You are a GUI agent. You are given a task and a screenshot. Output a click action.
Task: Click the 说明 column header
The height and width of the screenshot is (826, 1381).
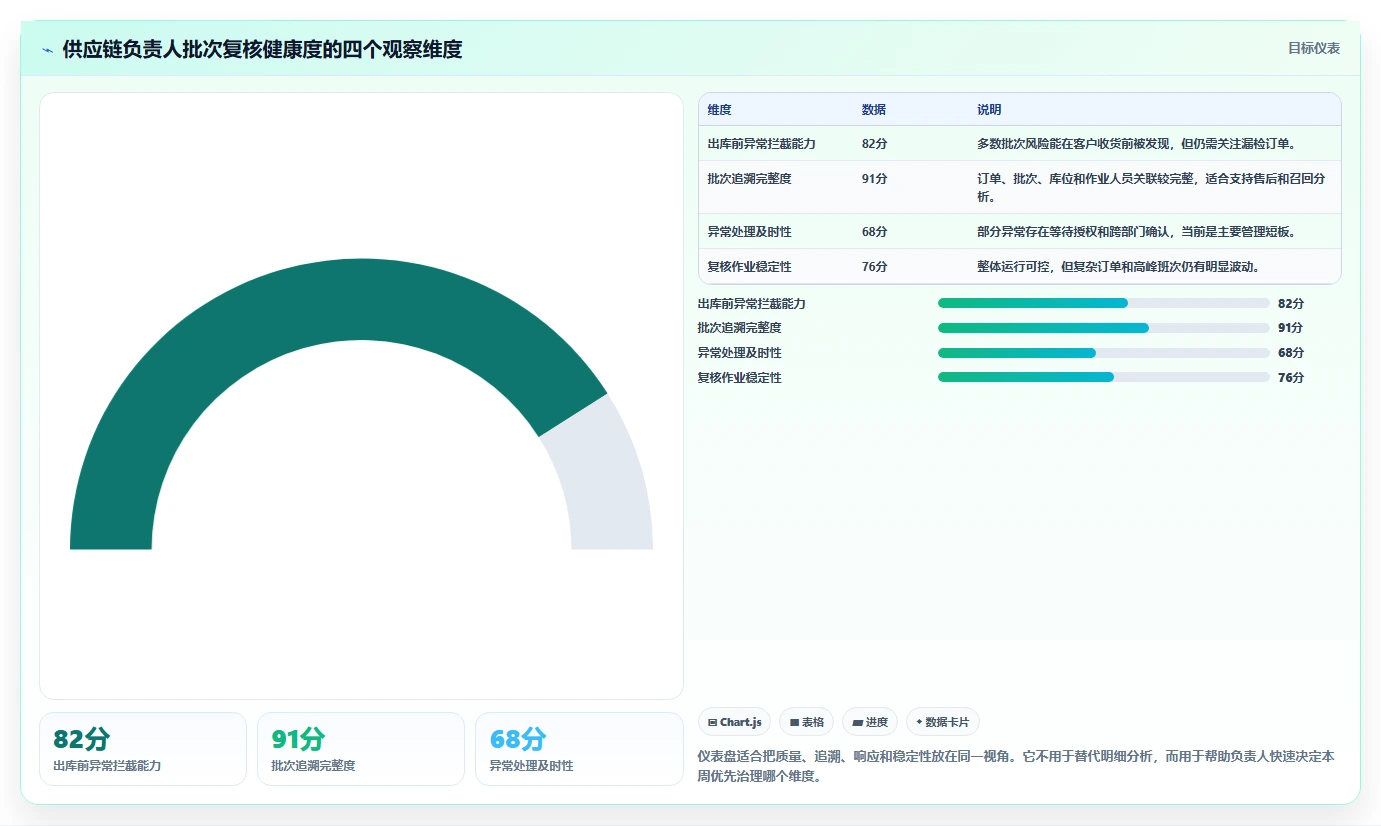pos(989,110)
